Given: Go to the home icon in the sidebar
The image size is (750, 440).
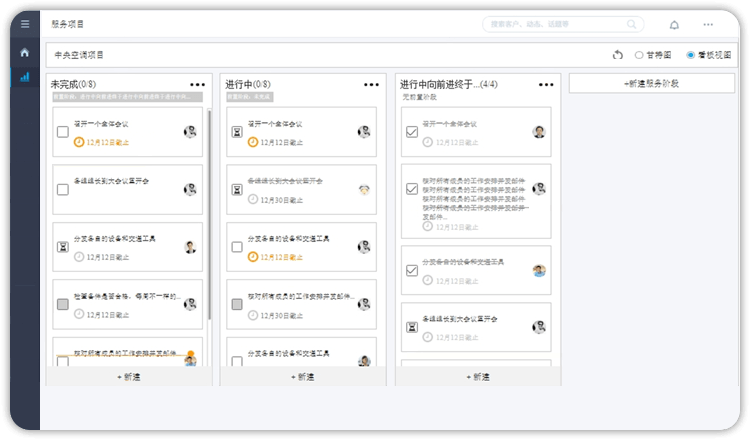Looking at the screenshot, I should (25, 52).
